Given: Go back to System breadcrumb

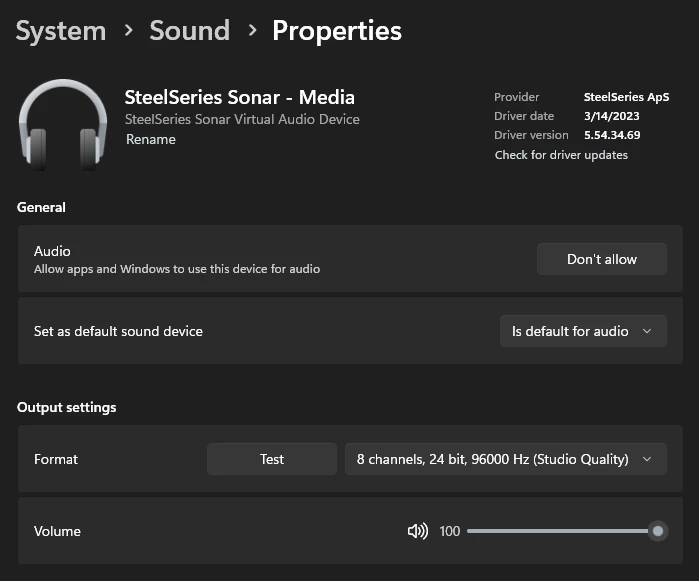Looking at the screenshot, I should pyautogui.click(x=61, y=31).
